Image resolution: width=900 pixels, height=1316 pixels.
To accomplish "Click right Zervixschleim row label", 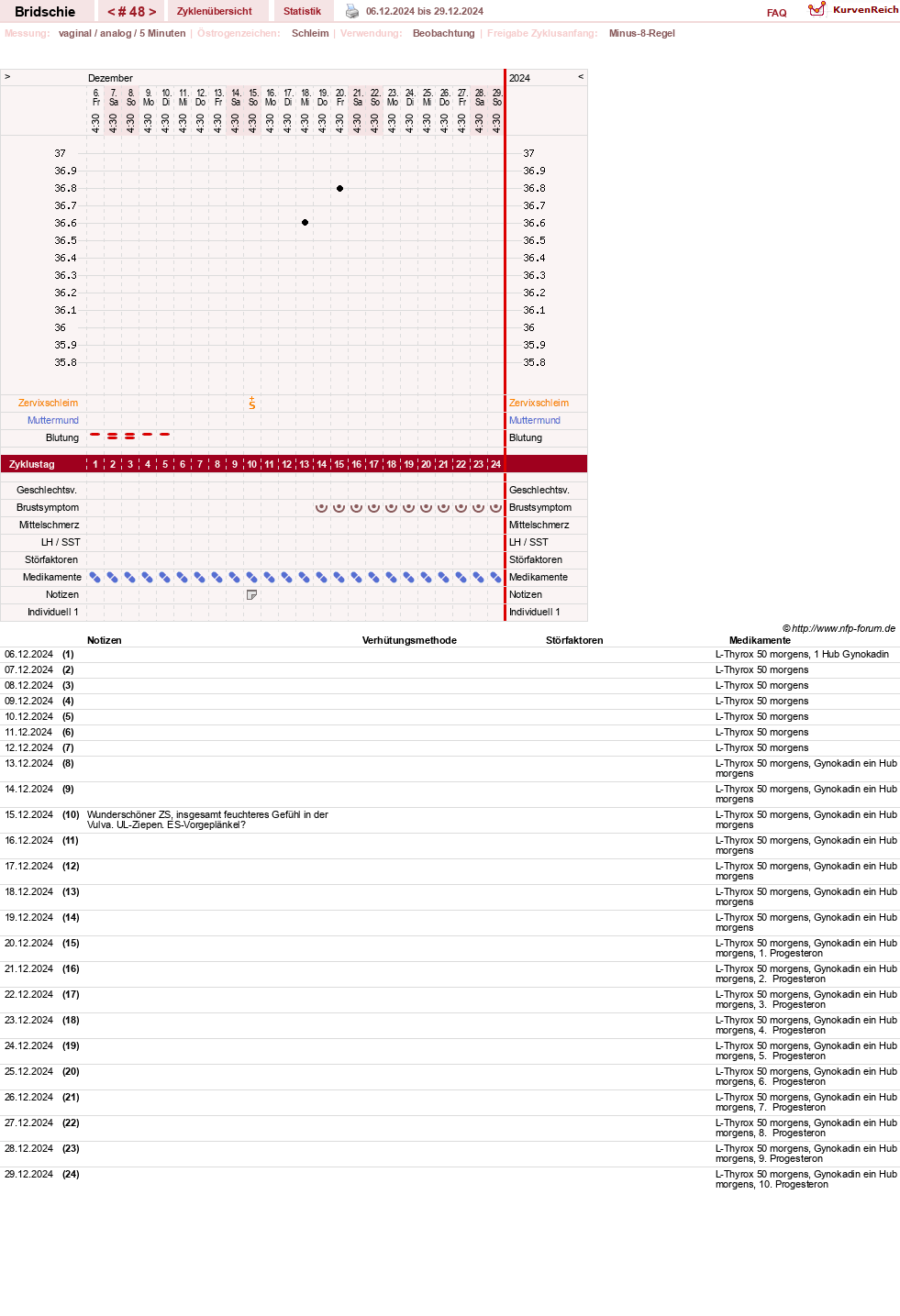I will pos(539,403).
